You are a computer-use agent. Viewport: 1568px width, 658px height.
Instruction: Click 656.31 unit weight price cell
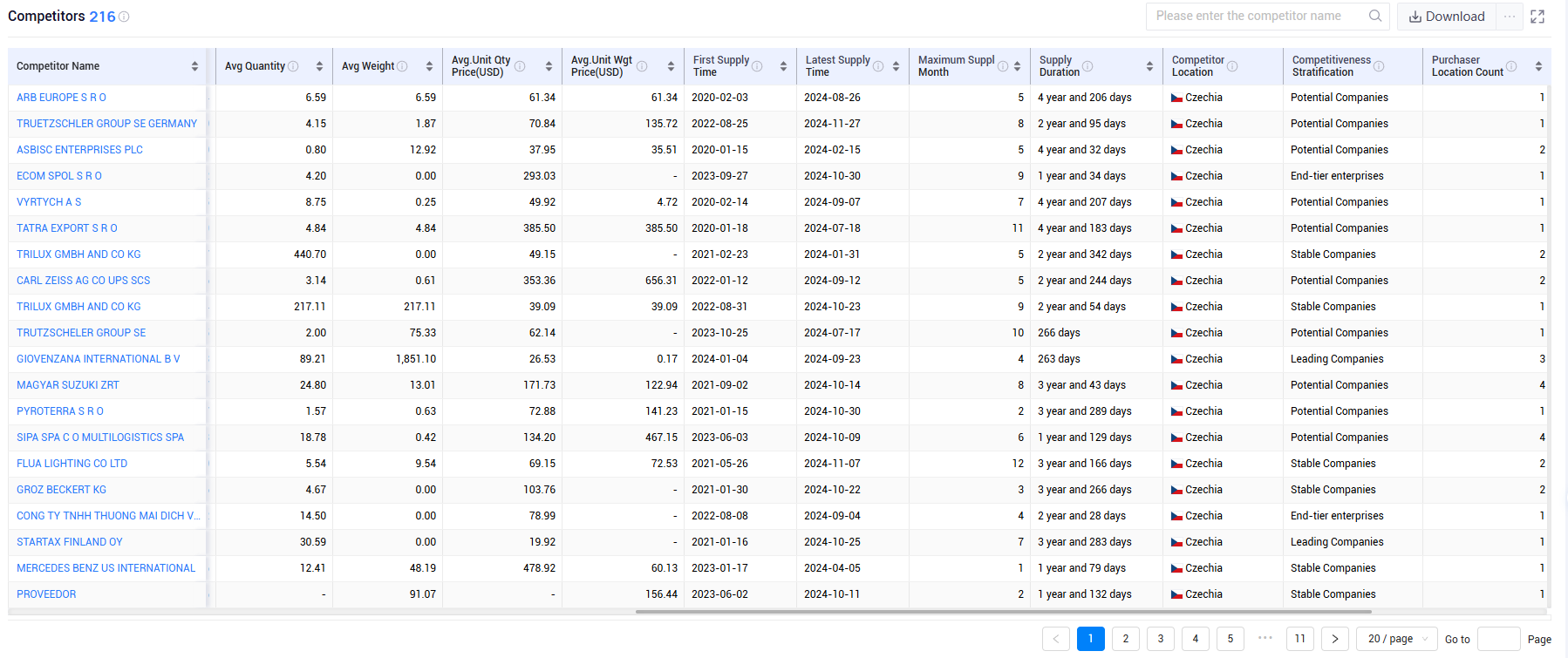(x=661, y=281)
